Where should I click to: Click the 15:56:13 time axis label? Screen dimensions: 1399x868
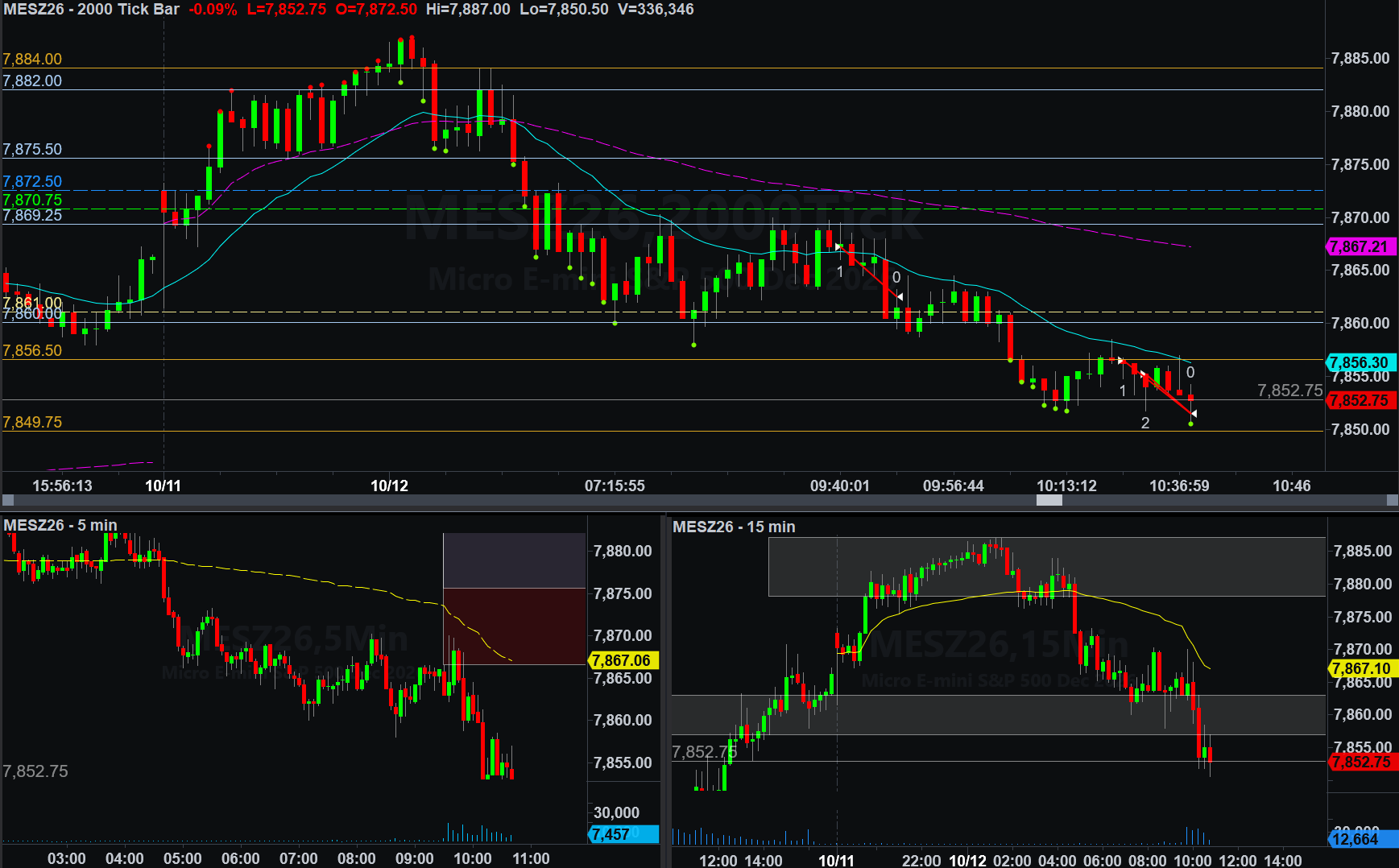coord(62,486)
